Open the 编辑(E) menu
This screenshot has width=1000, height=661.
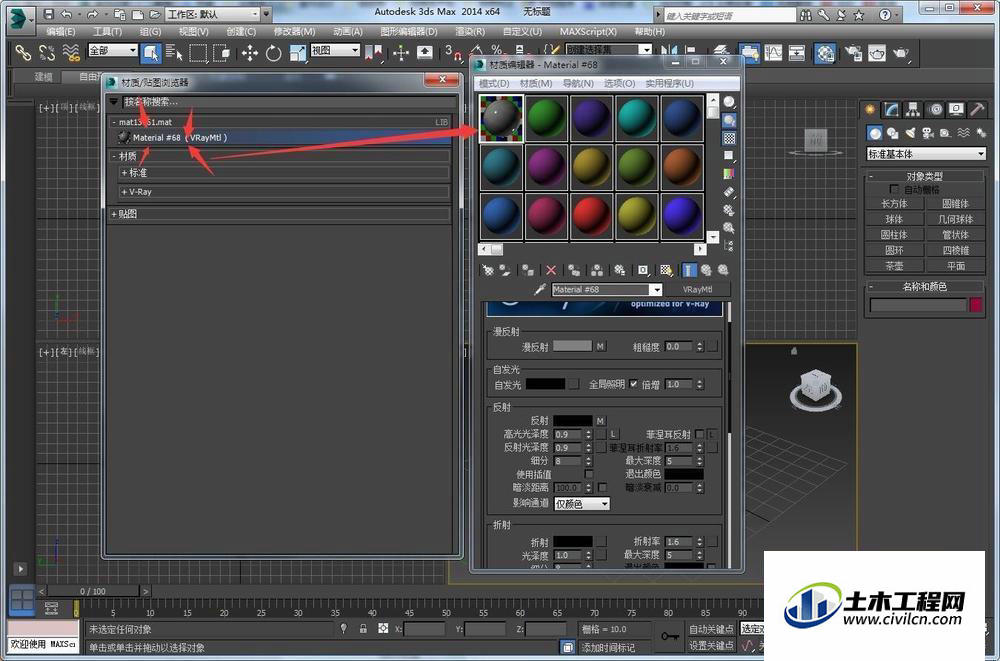pyautogui.click(x=61, y=31)
